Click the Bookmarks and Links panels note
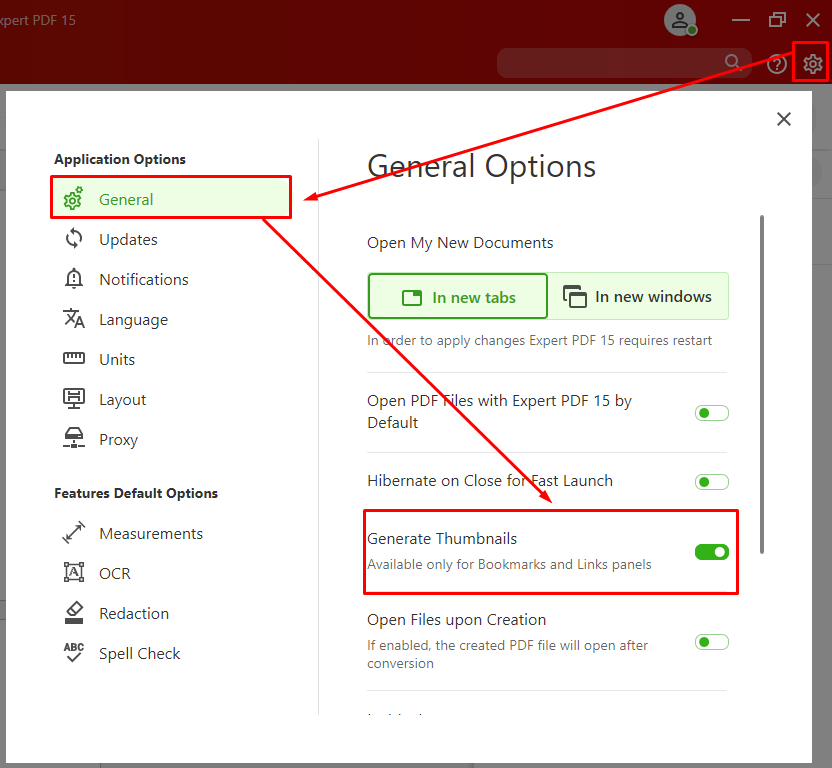 click(x=509, y=564)
